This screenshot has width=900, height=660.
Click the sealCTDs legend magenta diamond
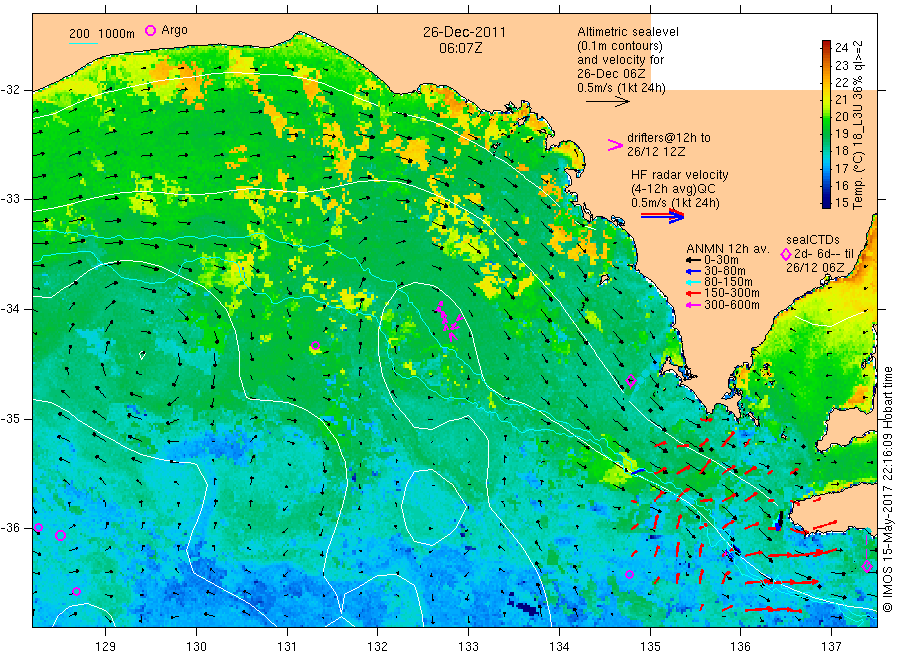pyautogui.click(x=786, y=254)
